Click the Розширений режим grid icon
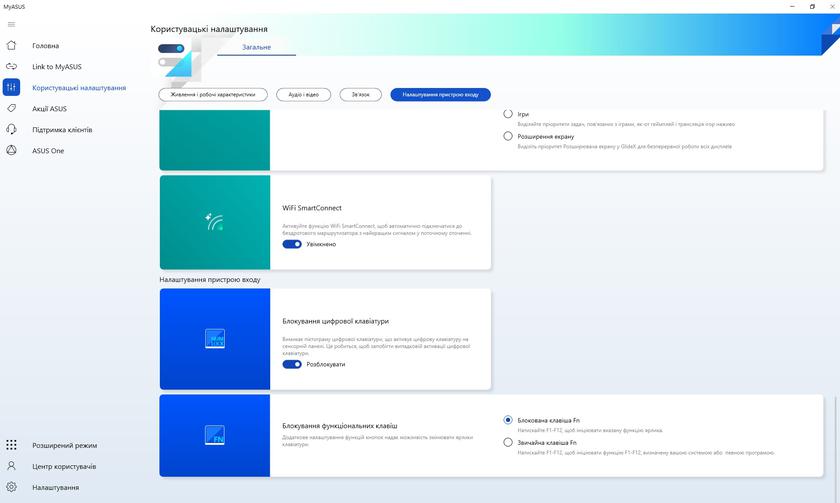This screenshot has height=503, width=840. point(11,445)
